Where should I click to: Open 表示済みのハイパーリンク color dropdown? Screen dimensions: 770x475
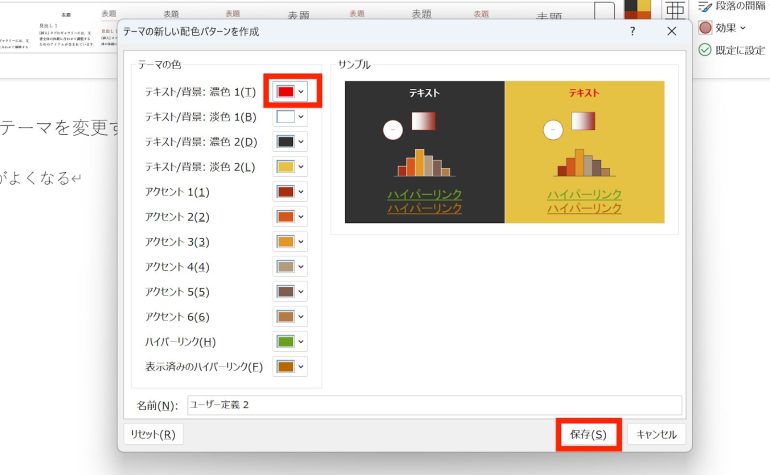pos(290,366)
